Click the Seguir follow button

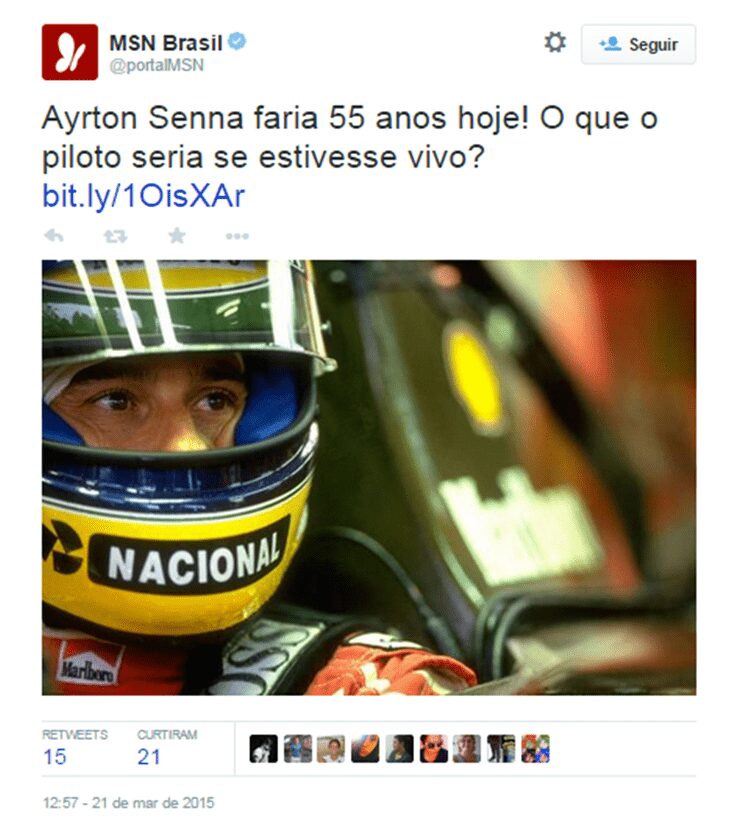638,44
